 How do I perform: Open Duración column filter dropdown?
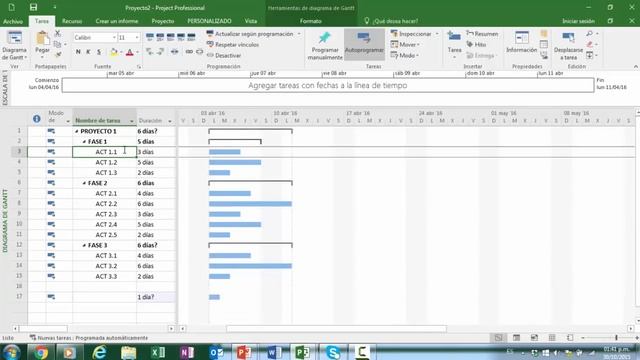(x=170, y=121)
